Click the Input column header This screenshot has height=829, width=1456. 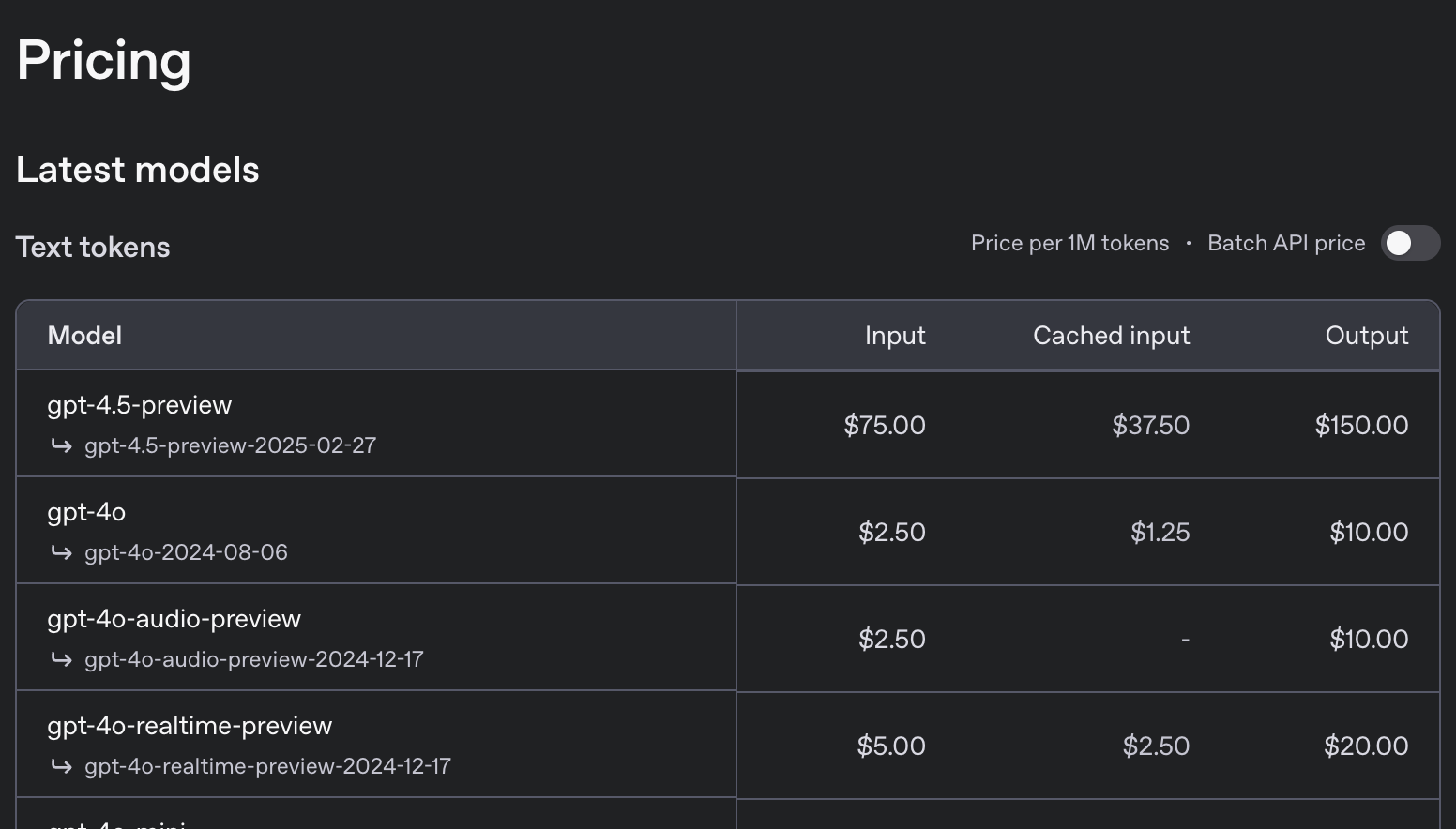[895, 336]
